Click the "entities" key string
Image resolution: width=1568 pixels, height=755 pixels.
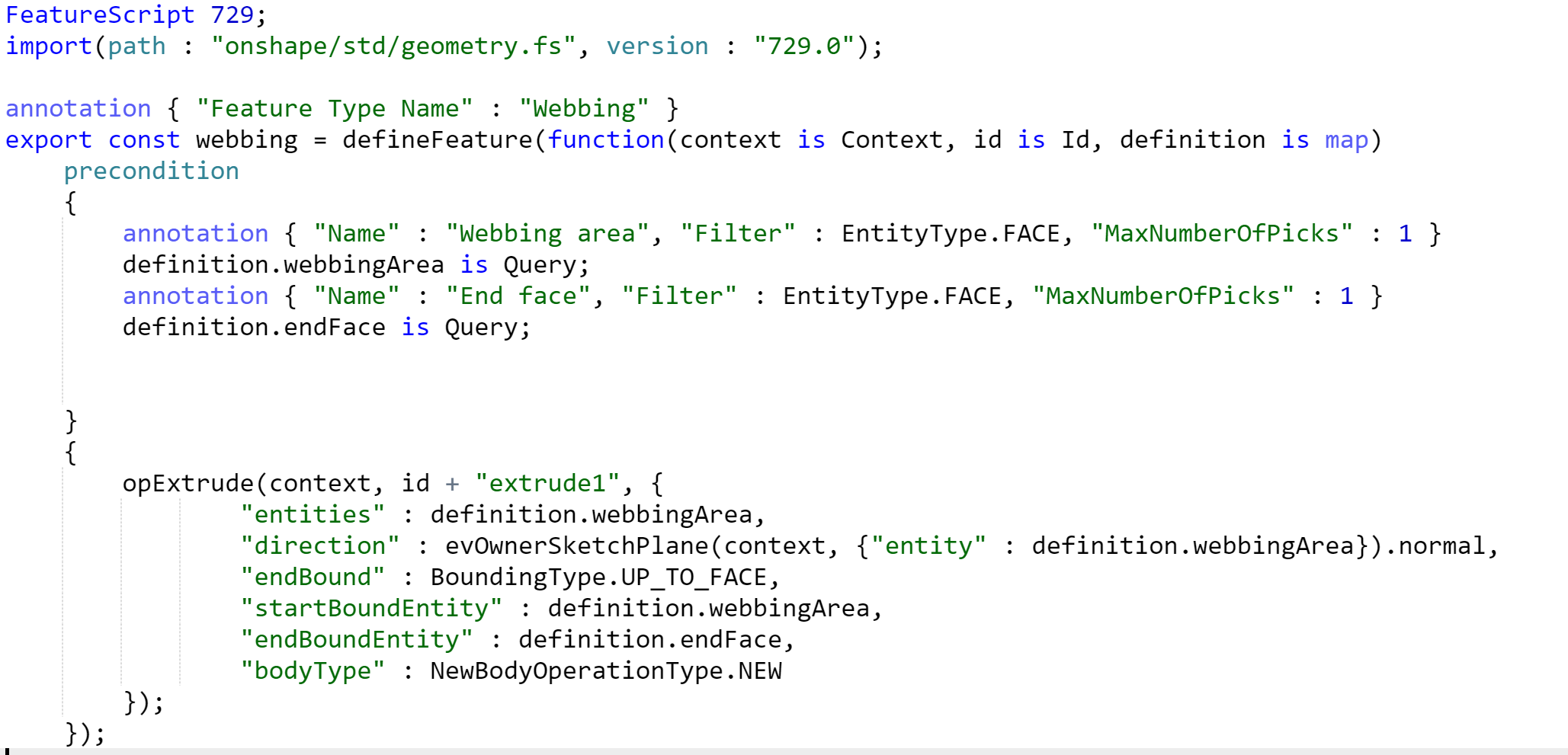coord(313,514)
